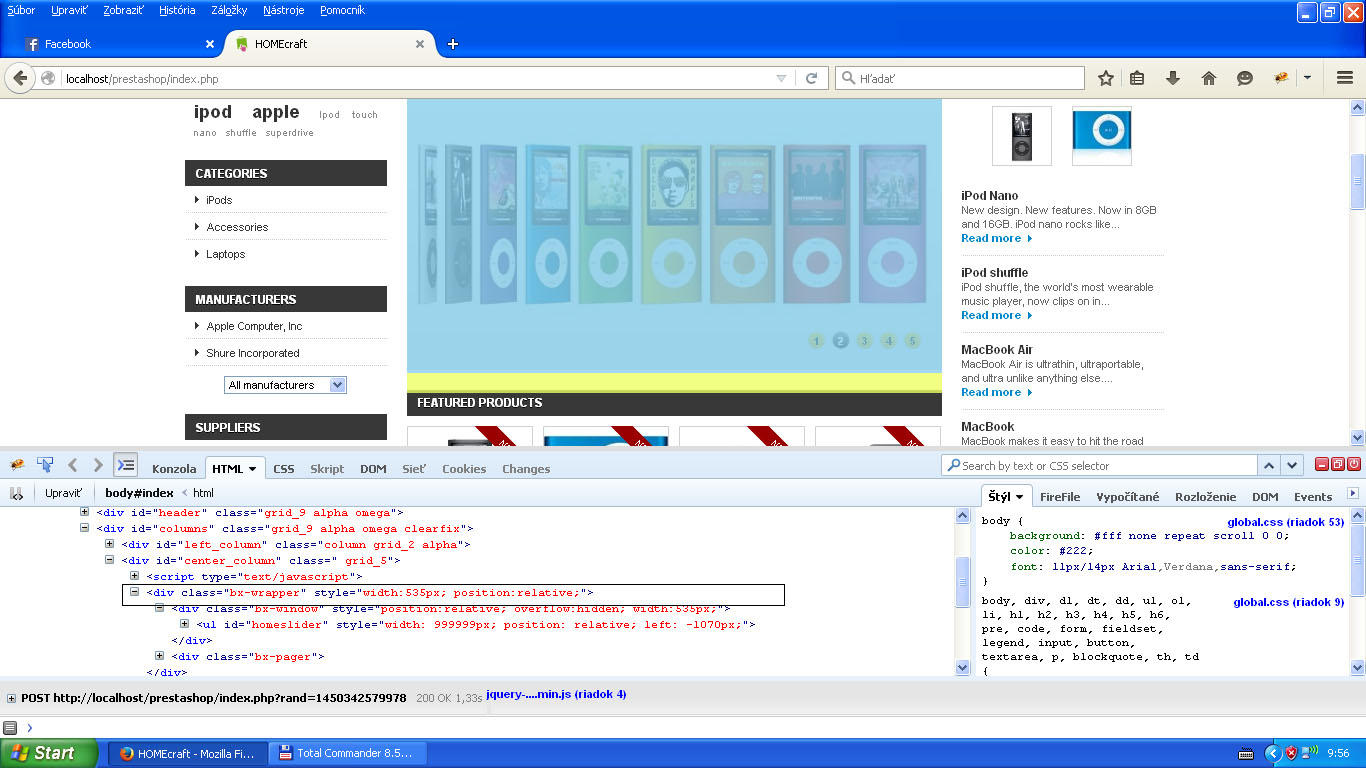Image resolution: width=1366 pixels, height=768 pixels.
Task: Click the blue iPod shuffle thumbnail
Action: point(1102,135)
